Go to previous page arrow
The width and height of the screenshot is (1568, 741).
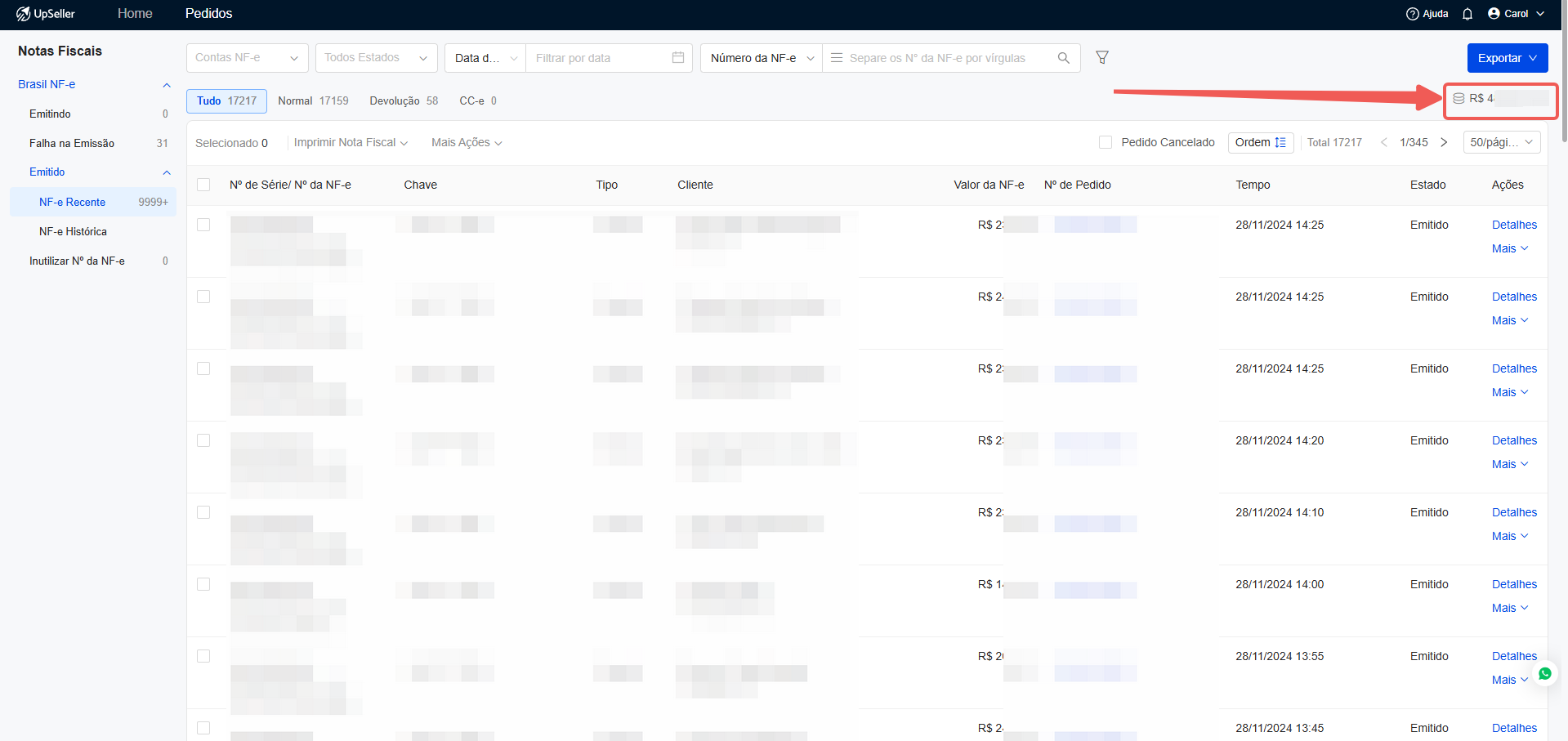click(1384, 142)
